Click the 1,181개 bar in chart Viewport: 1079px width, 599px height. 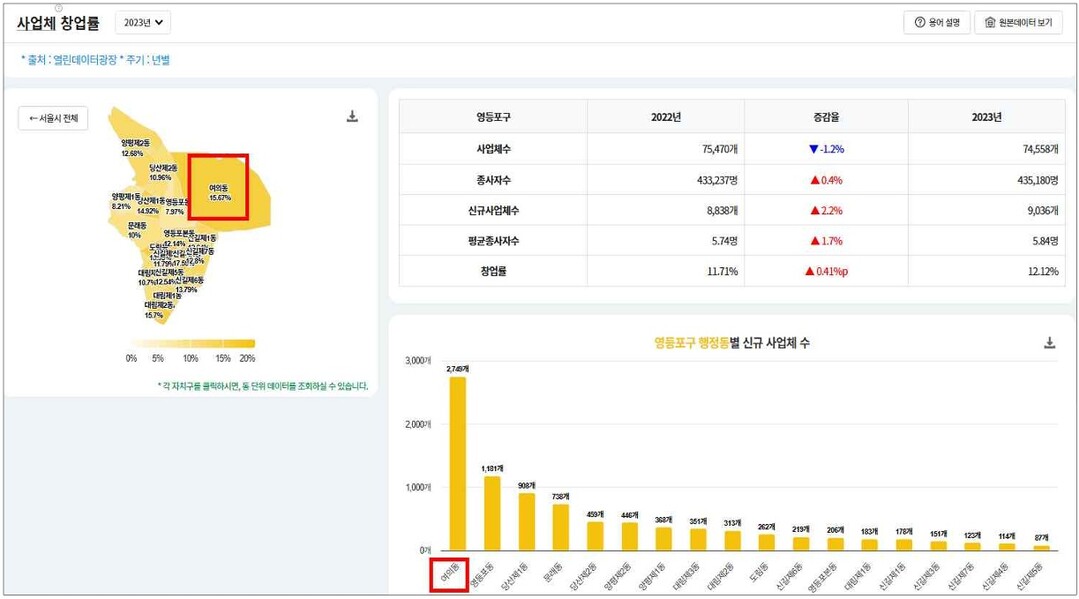click(x=492, y=513)
